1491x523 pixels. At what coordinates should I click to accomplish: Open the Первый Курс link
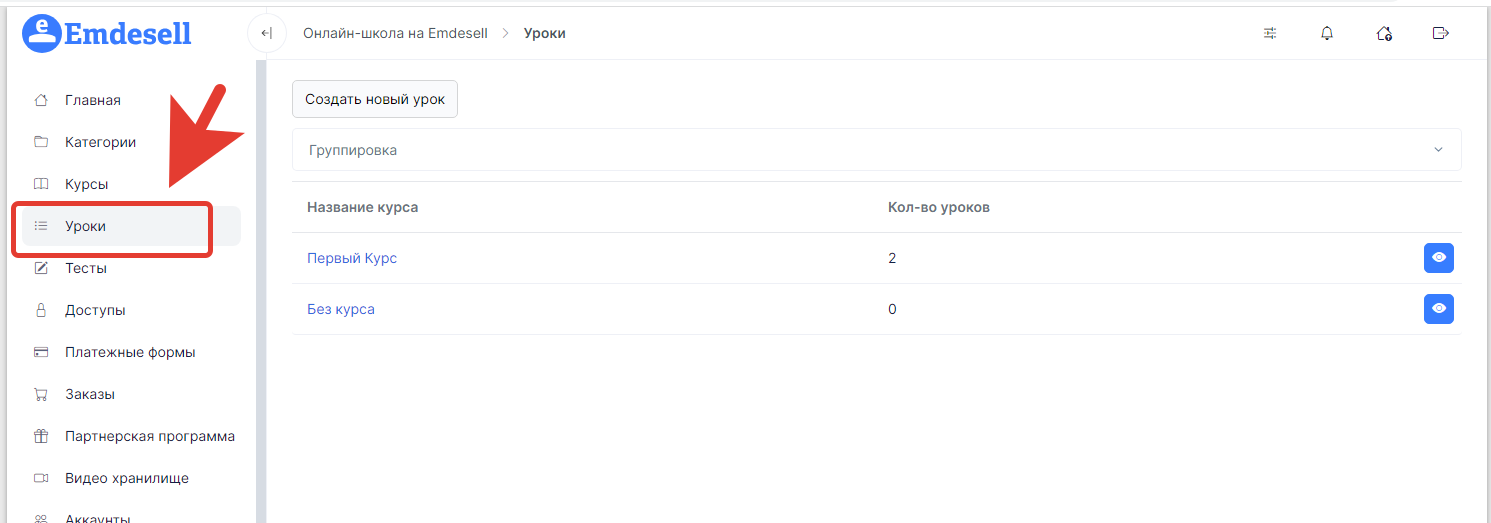coord(352,258)
